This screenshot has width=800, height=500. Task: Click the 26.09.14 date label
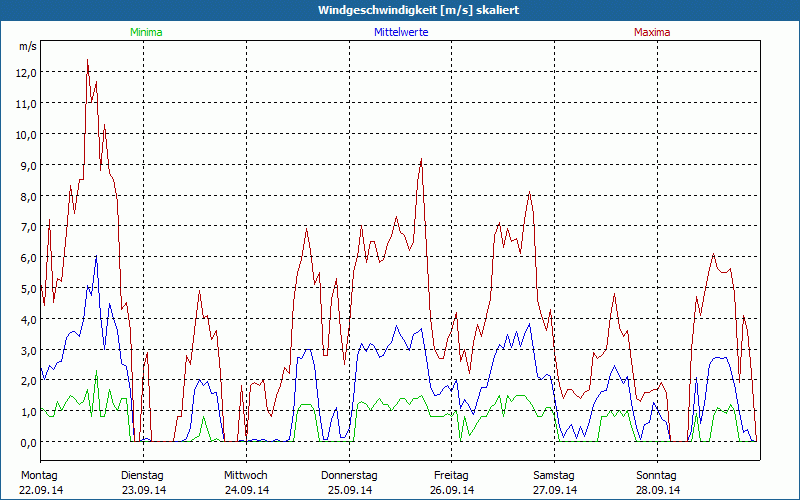click(x=452, y=490)
